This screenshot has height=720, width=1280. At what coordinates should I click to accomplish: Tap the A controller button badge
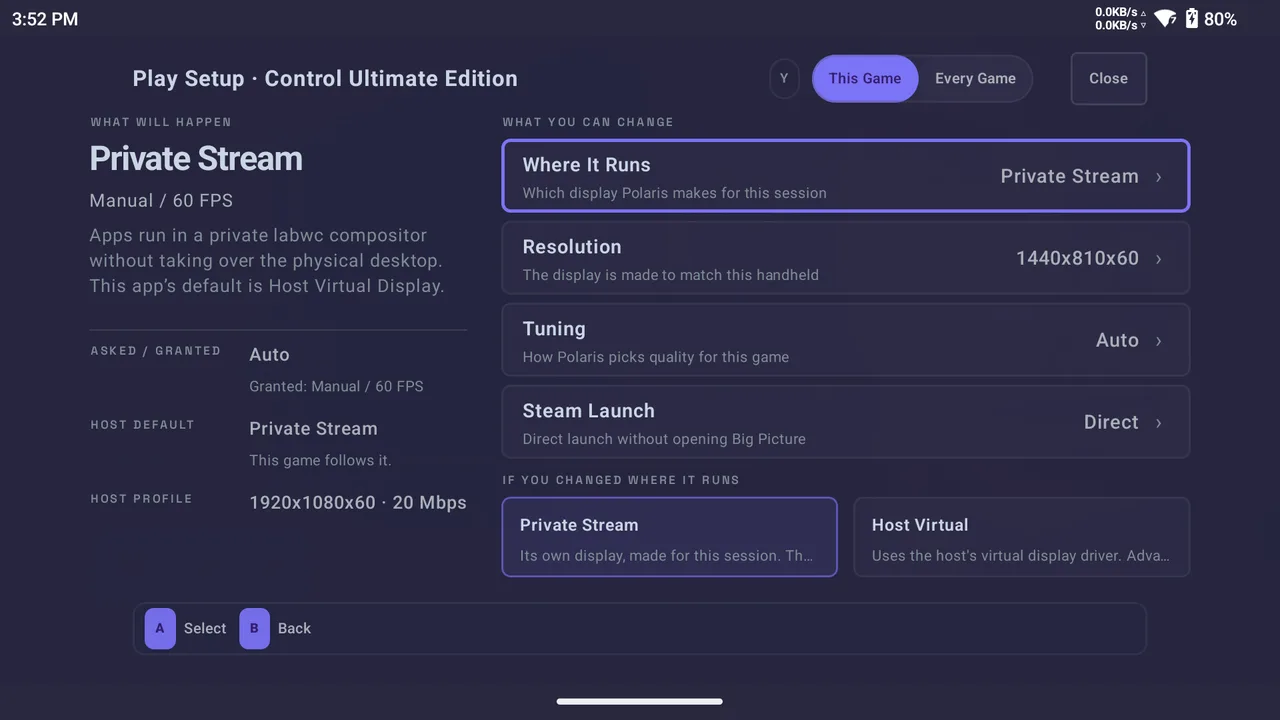(160, 628)
